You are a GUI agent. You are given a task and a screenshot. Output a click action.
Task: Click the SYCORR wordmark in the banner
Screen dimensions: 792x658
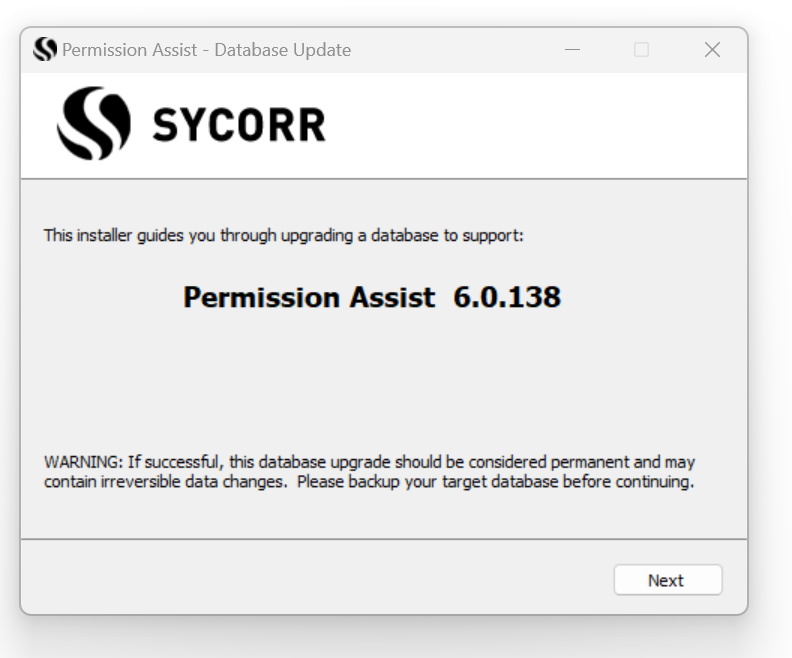(x=238, y=126)
